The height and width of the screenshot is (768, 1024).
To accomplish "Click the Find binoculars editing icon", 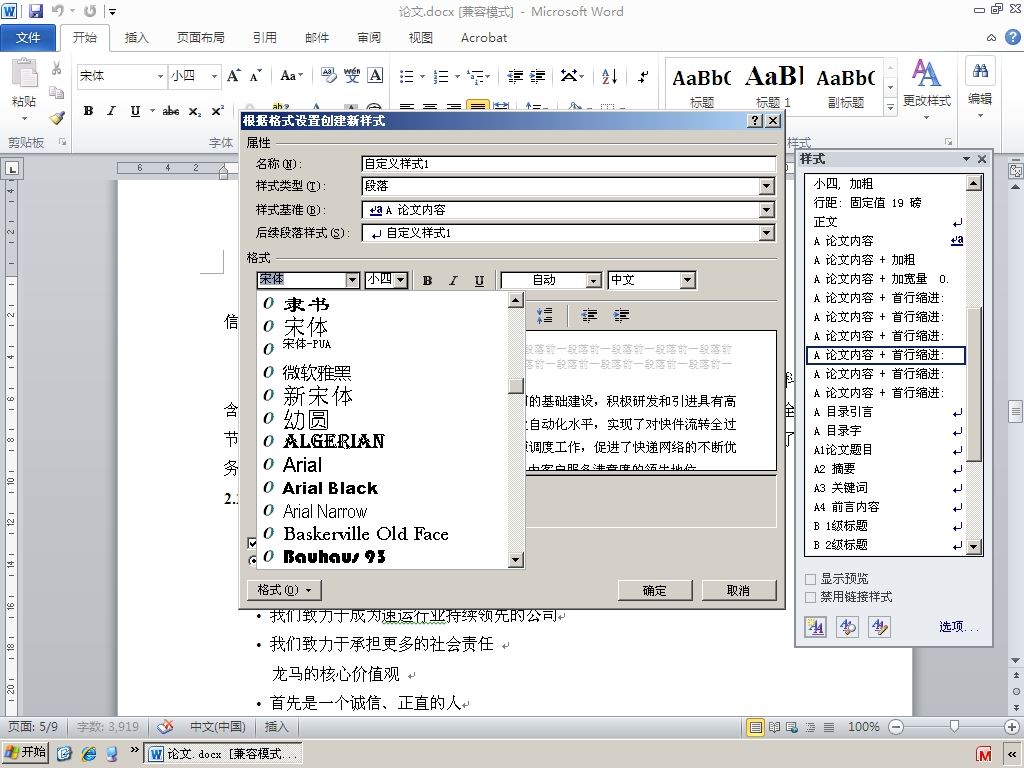I will tap(980, 71).
